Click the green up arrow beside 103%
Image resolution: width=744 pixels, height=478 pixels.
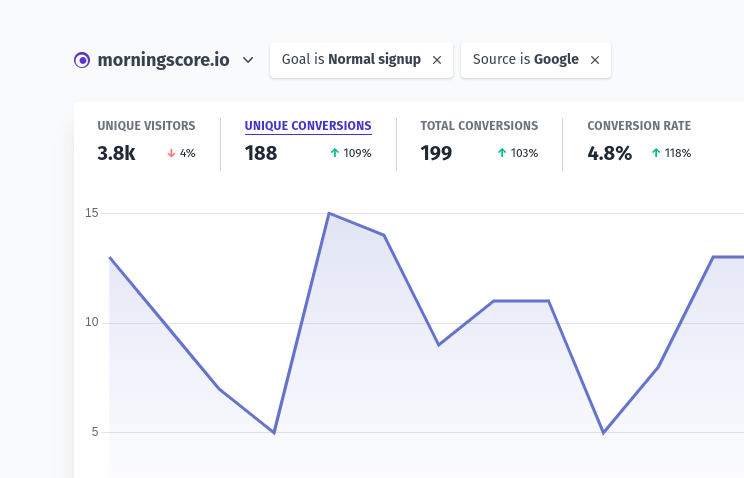[x=502, y=153]
